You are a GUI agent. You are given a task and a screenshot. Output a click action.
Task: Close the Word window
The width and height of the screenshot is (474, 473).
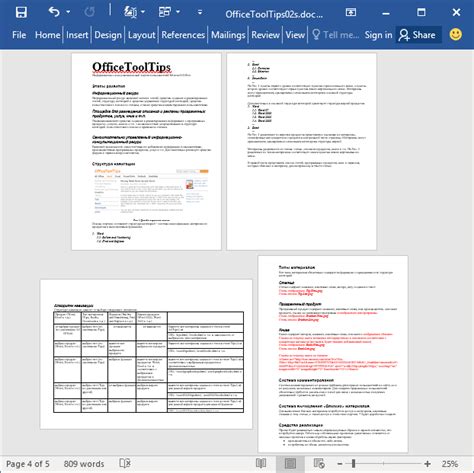pos(456,13)
